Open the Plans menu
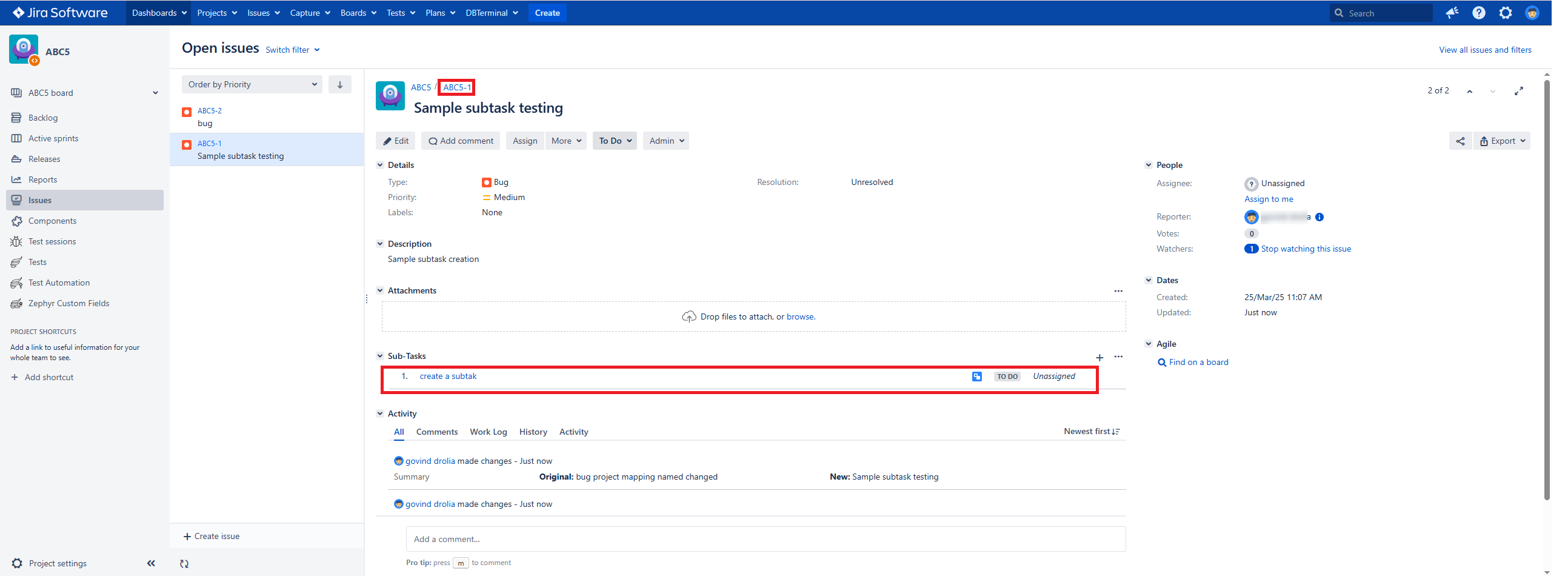1568x576 pixels. pyautogui.click(x=439, y=12)
